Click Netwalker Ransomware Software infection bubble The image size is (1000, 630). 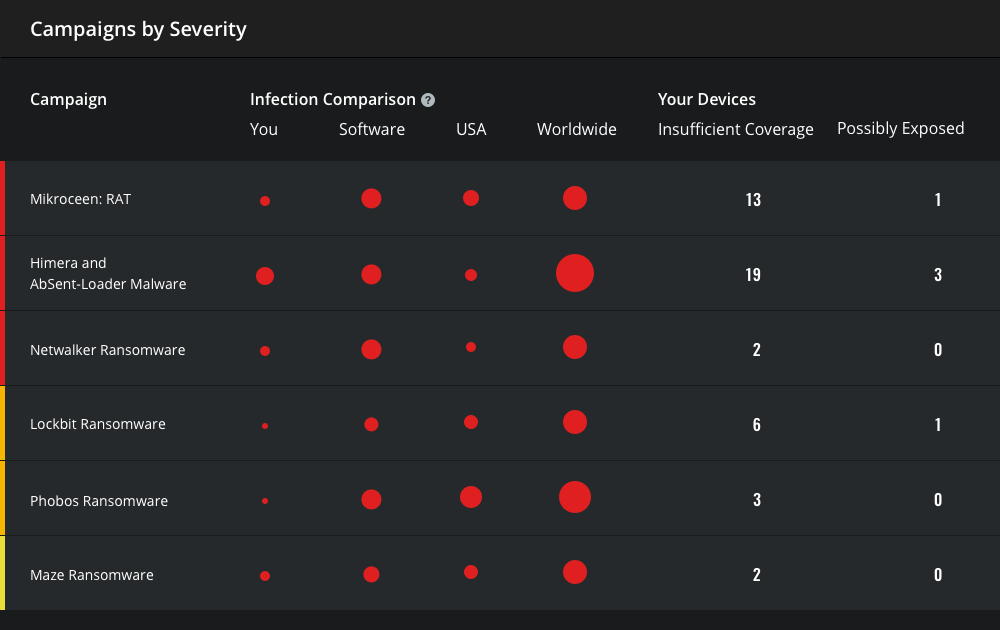371,349
